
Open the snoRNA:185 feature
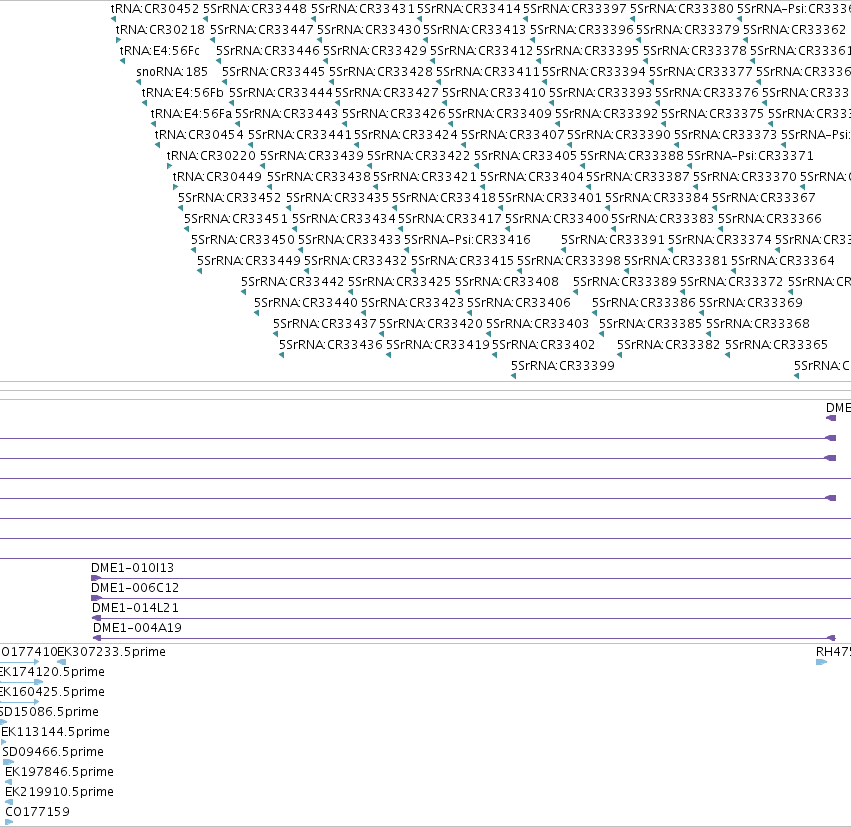coord(172,72)
